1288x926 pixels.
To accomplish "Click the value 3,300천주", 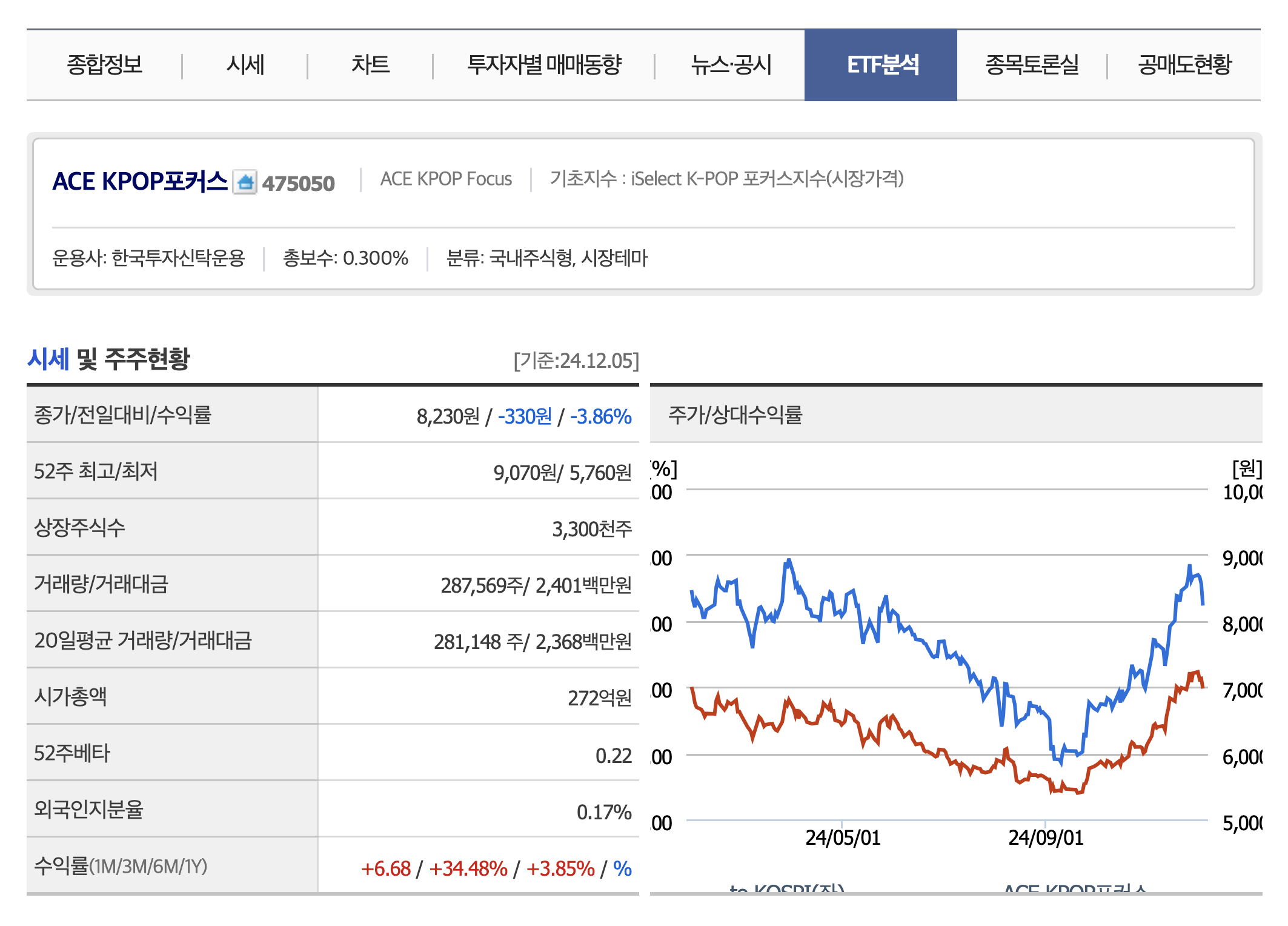I will pyautogui.click(x=591, y=529).
